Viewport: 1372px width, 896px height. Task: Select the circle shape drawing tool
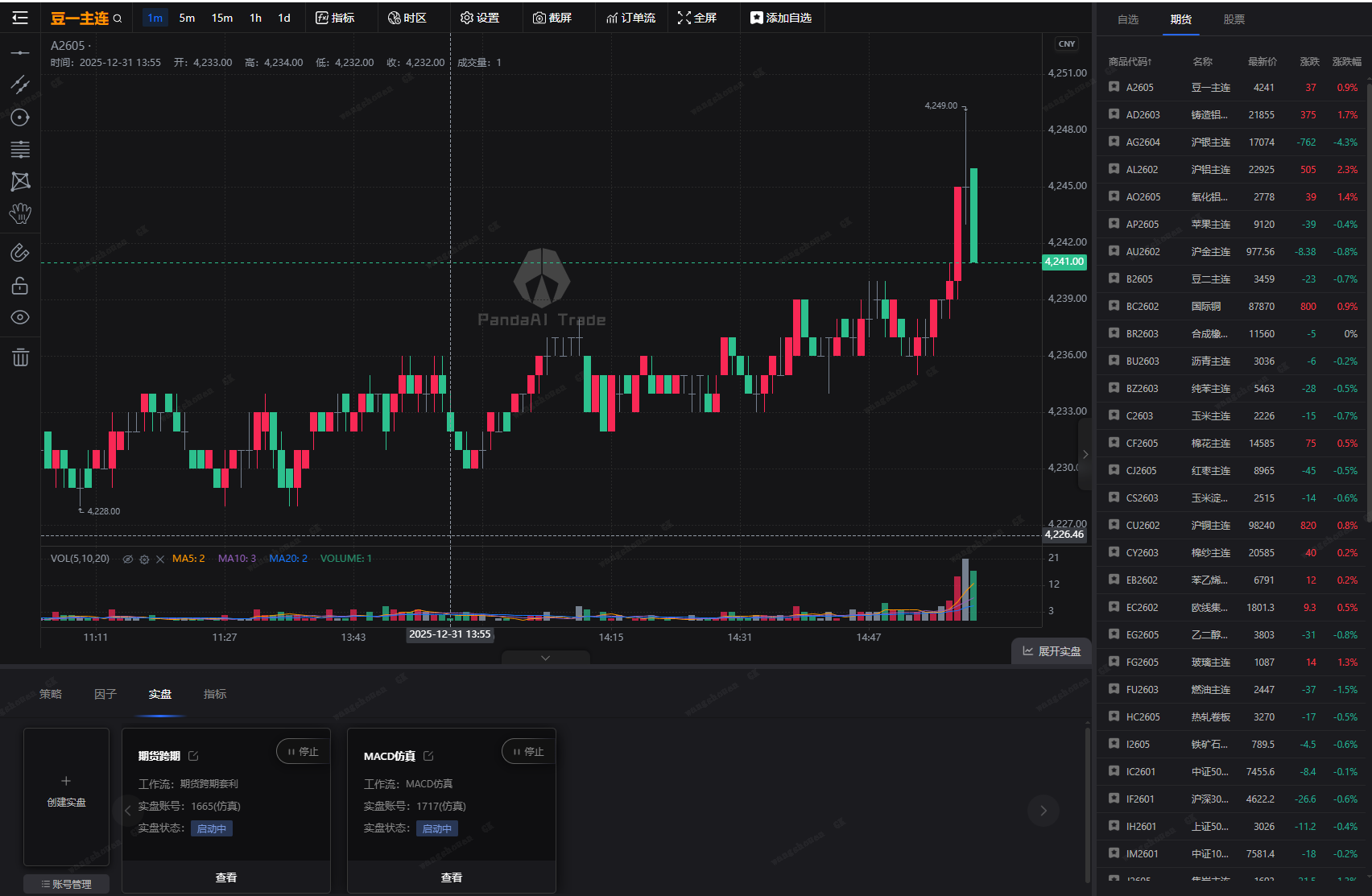click(x=20, y=118)
